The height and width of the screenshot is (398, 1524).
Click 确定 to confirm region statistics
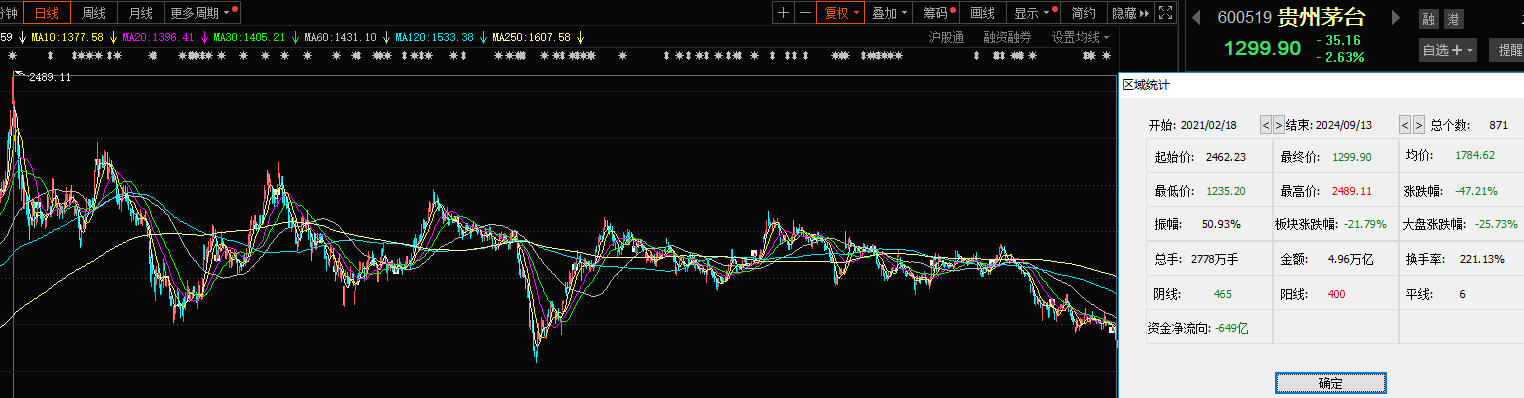[1331, 383]
